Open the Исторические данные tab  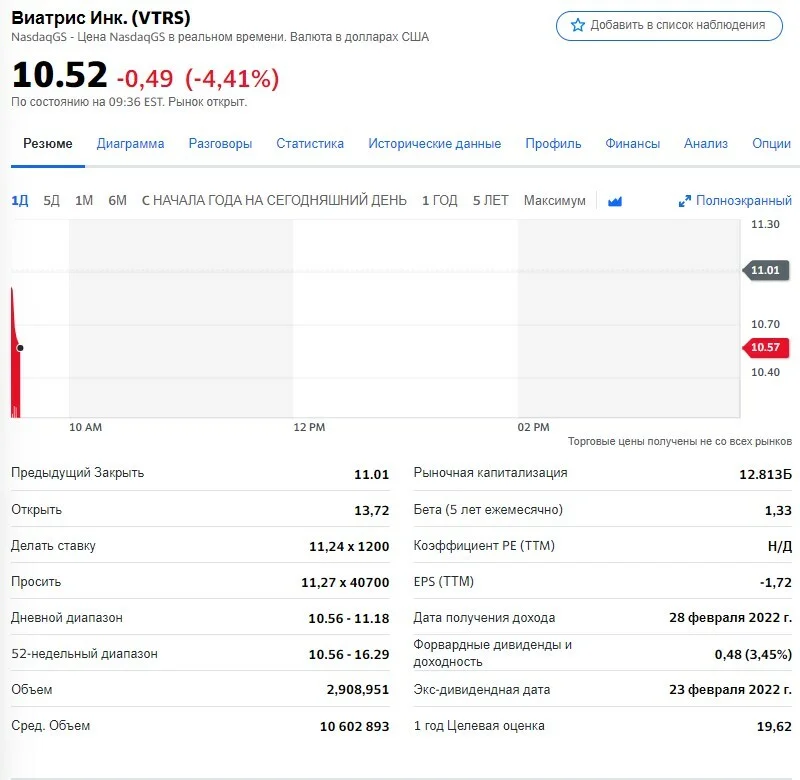[435, 143]
